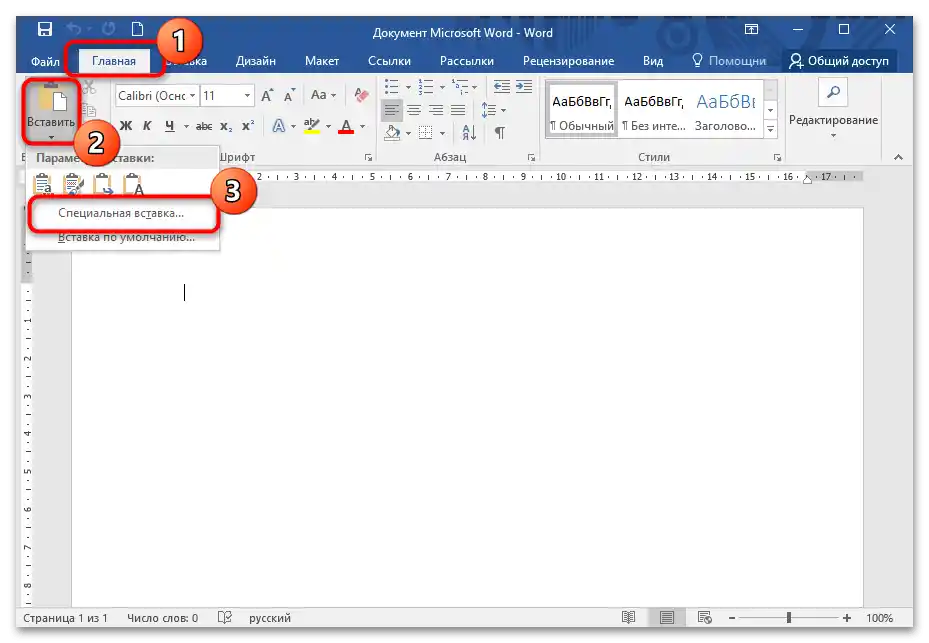This screenshot has width=929, height=643.
Task: Switch to the Дизайн tab
Action: point(255,61)
